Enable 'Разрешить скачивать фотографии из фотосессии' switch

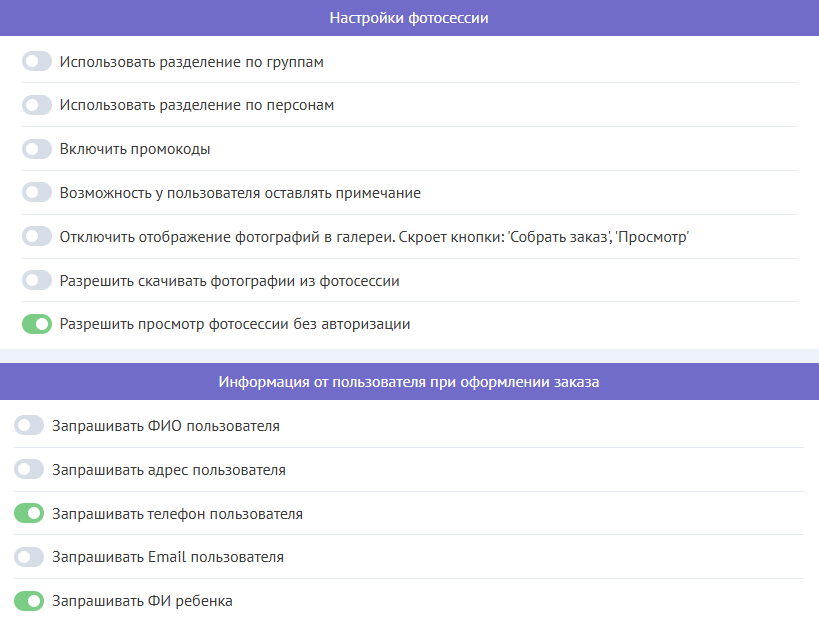tap(37, 281)
